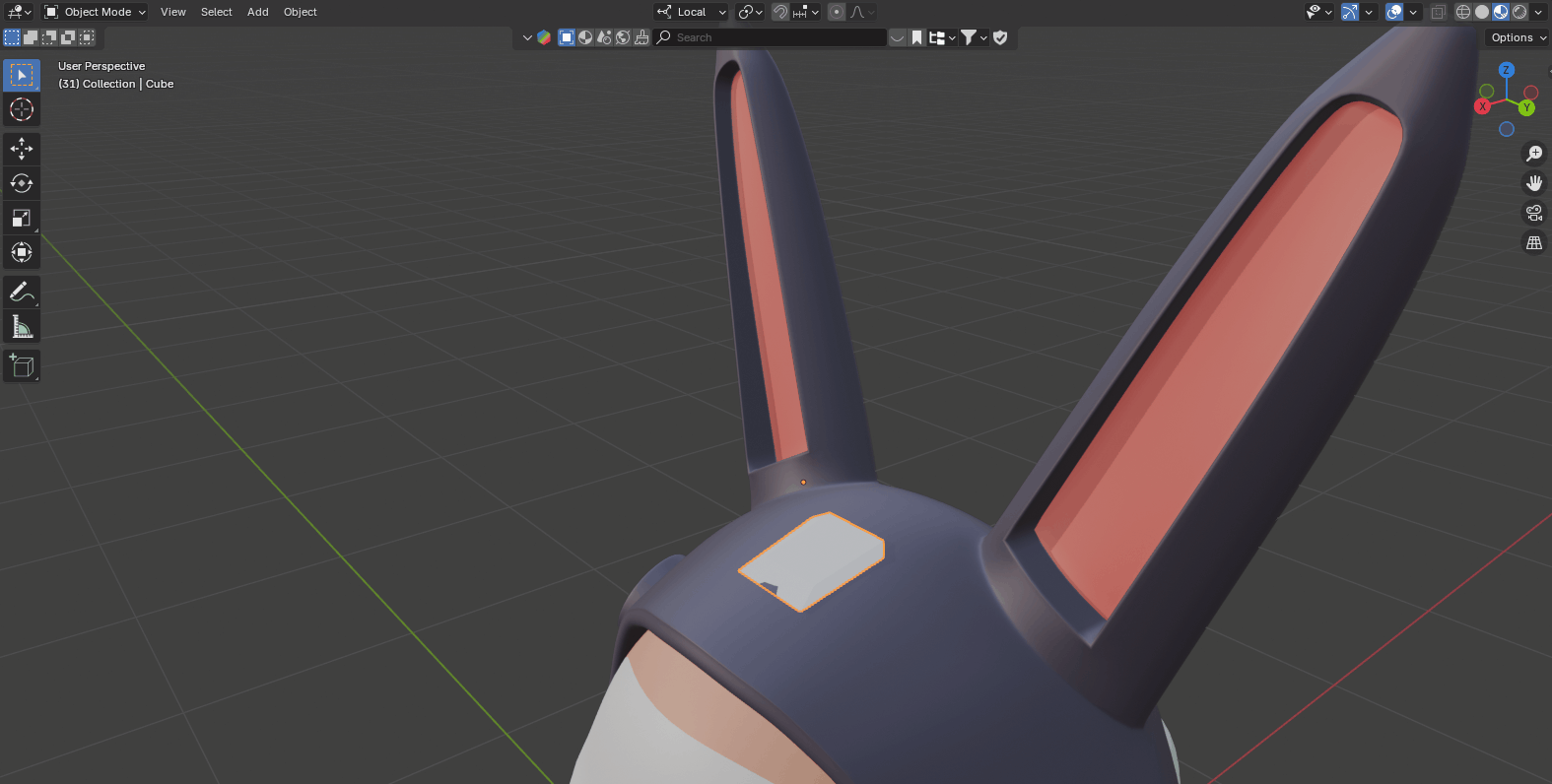This screenshot has width=1552, height=784.
Task: Click the Search input field
Action: click(x=770, y=37)
